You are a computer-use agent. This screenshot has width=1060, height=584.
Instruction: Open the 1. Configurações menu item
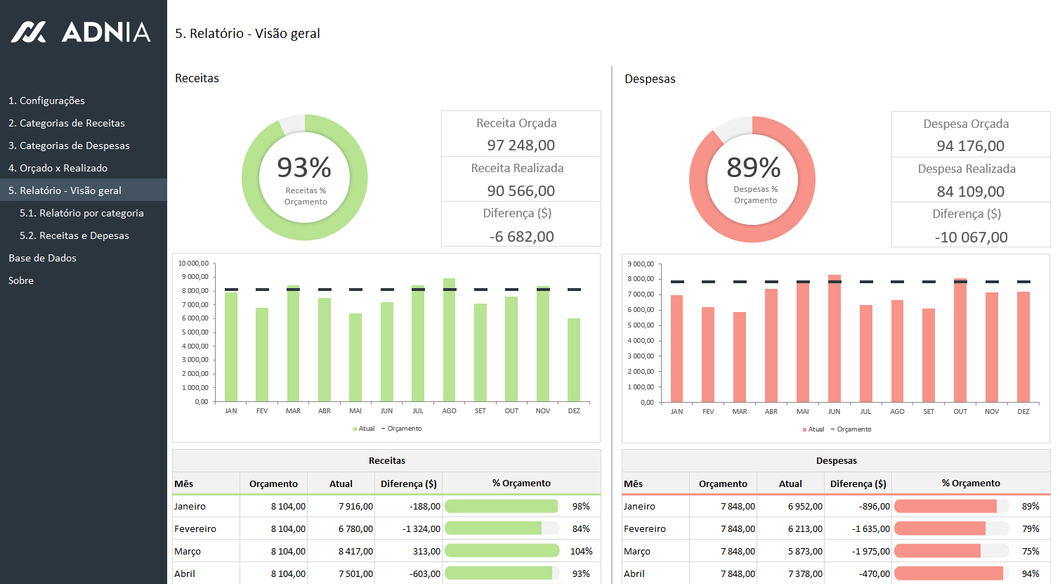point(47,101)
